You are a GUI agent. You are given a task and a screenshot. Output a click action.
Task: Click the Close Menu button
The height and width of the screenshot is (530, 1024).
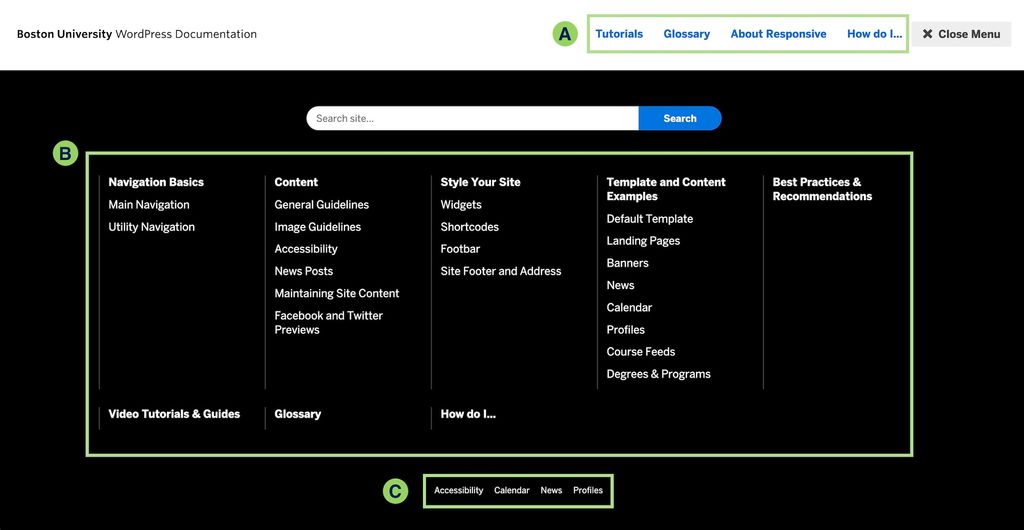[961, 34]
